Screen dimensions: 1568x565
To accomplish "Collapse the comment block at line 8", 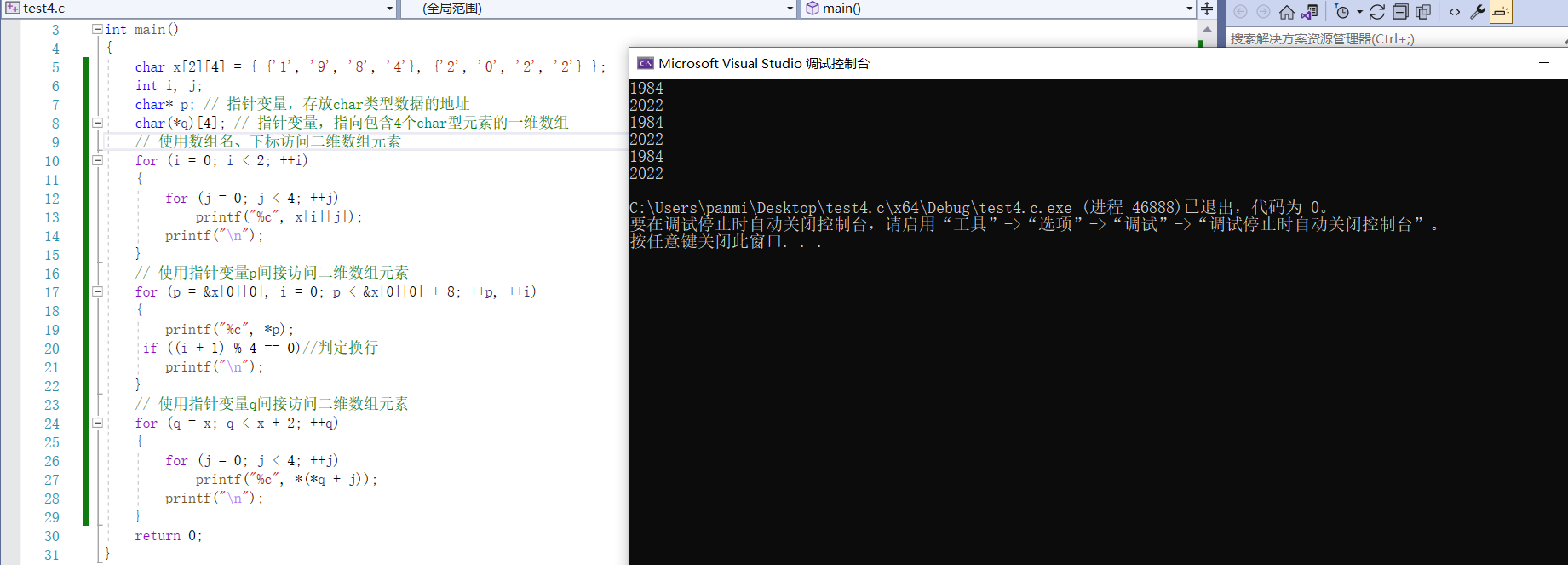I will click(97, 123).
